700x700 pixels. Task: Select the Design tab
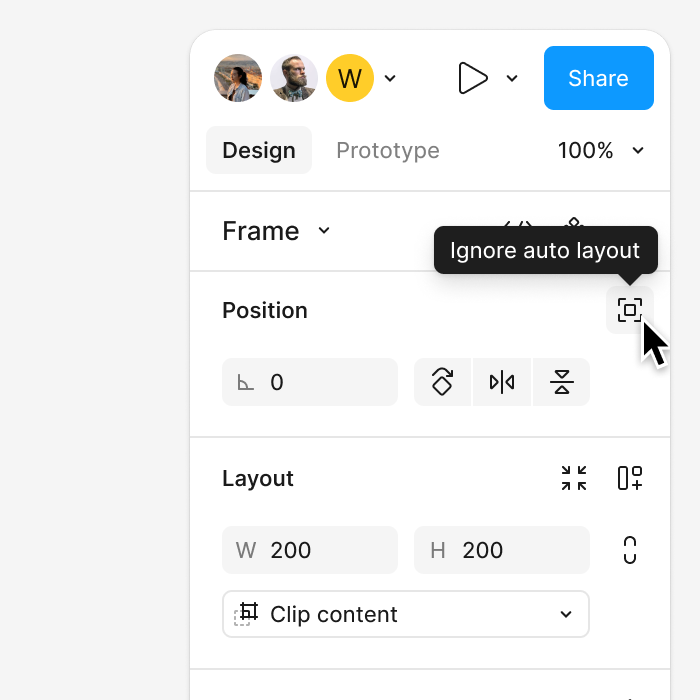point(259,150)
